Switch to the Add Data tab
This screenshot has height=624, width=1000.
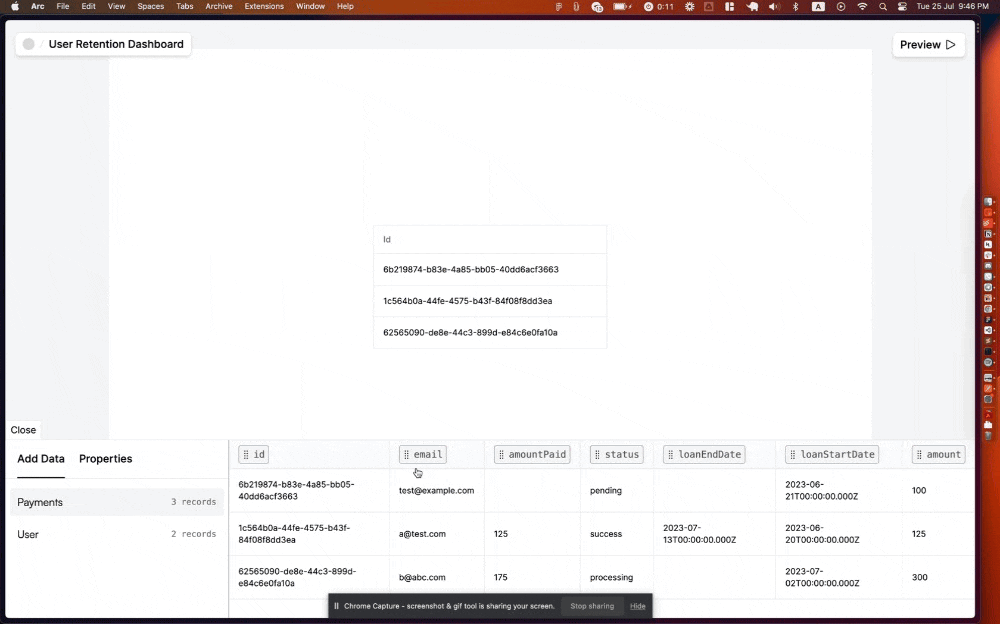point(41,459)
